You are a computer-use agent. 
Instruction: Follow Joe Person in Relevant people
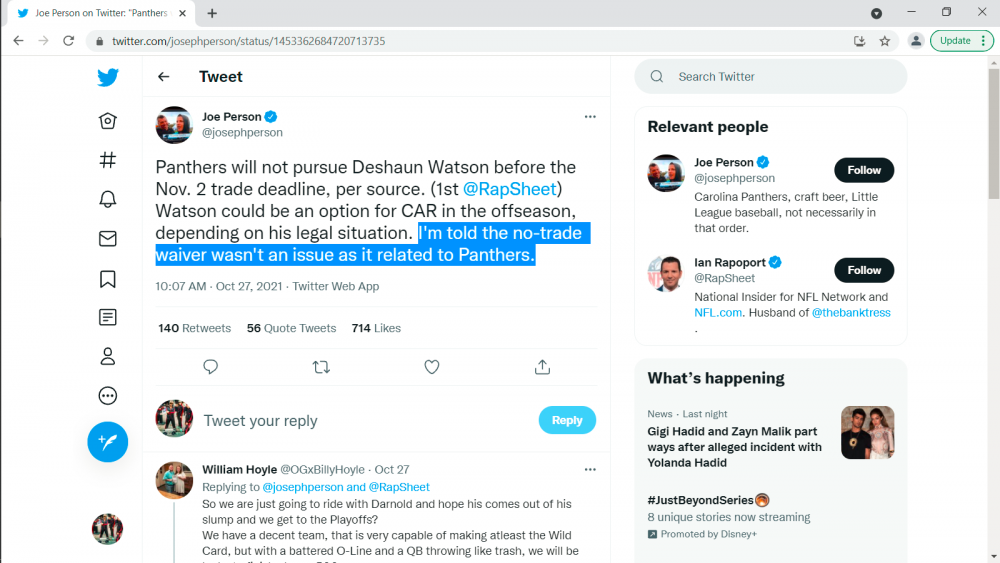[x=864, y=170]
